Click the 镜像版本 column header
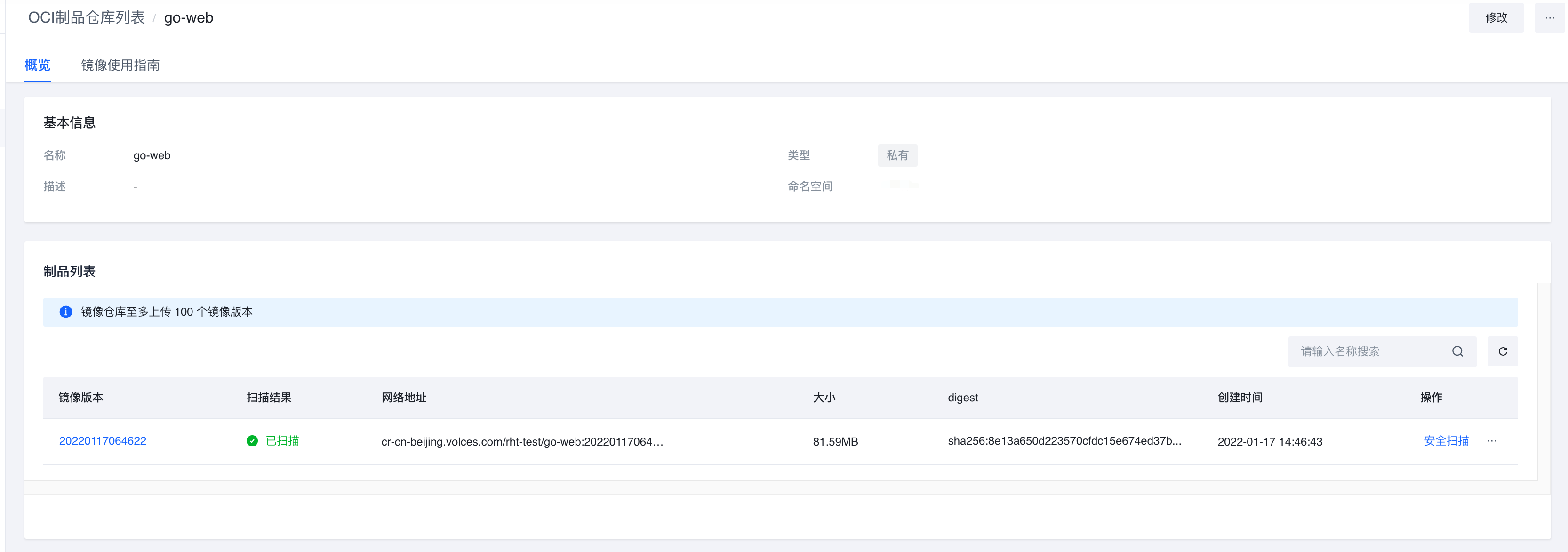Screen dimensions: 1568x552 pyautogui.click(x=81, y=398)
